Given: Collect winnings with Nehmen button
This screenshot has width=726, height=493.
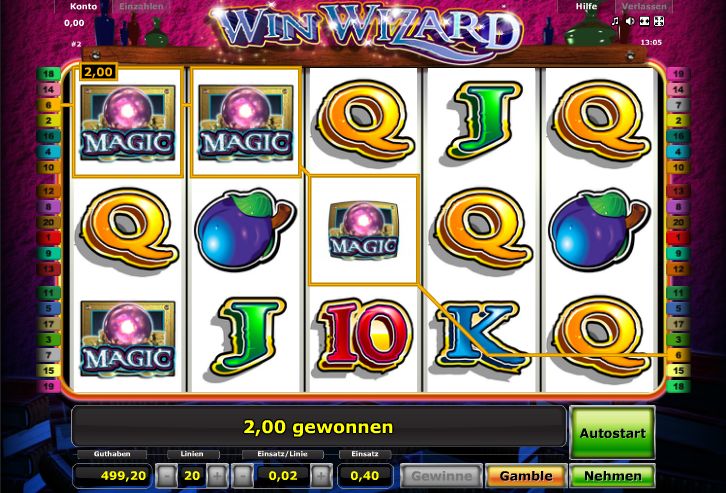Looking at the screenshot, I should [x=613, y=476].
